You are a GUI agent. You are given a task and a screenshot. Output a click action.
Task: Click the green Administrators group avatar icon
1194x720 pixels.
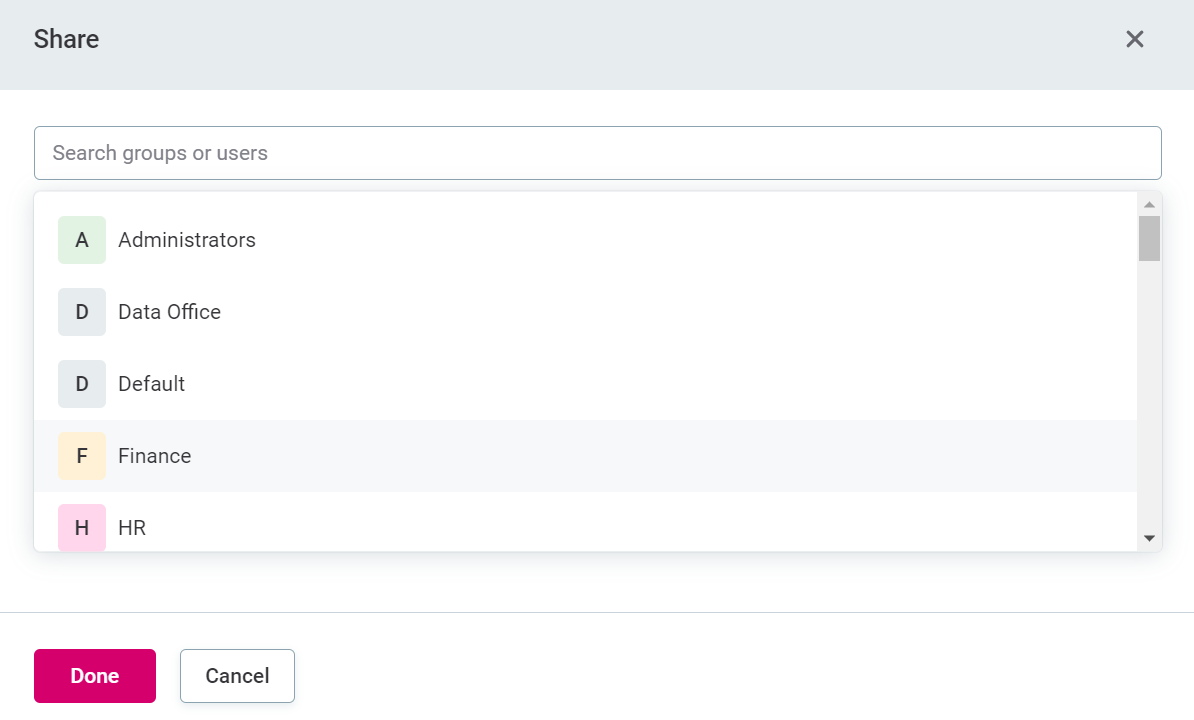click(x=82, y=240)
